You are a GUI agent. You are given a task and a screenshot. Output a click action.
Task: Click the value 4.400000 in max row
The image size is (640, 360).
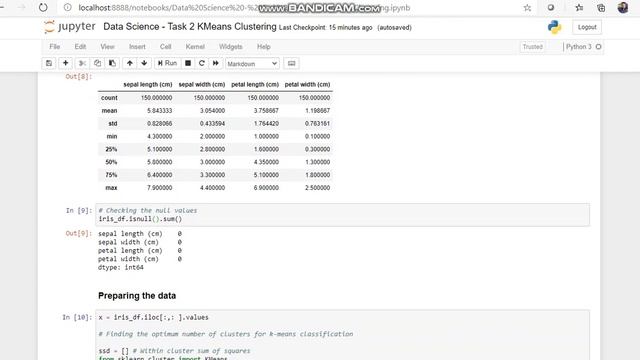(x=212, y=188)
